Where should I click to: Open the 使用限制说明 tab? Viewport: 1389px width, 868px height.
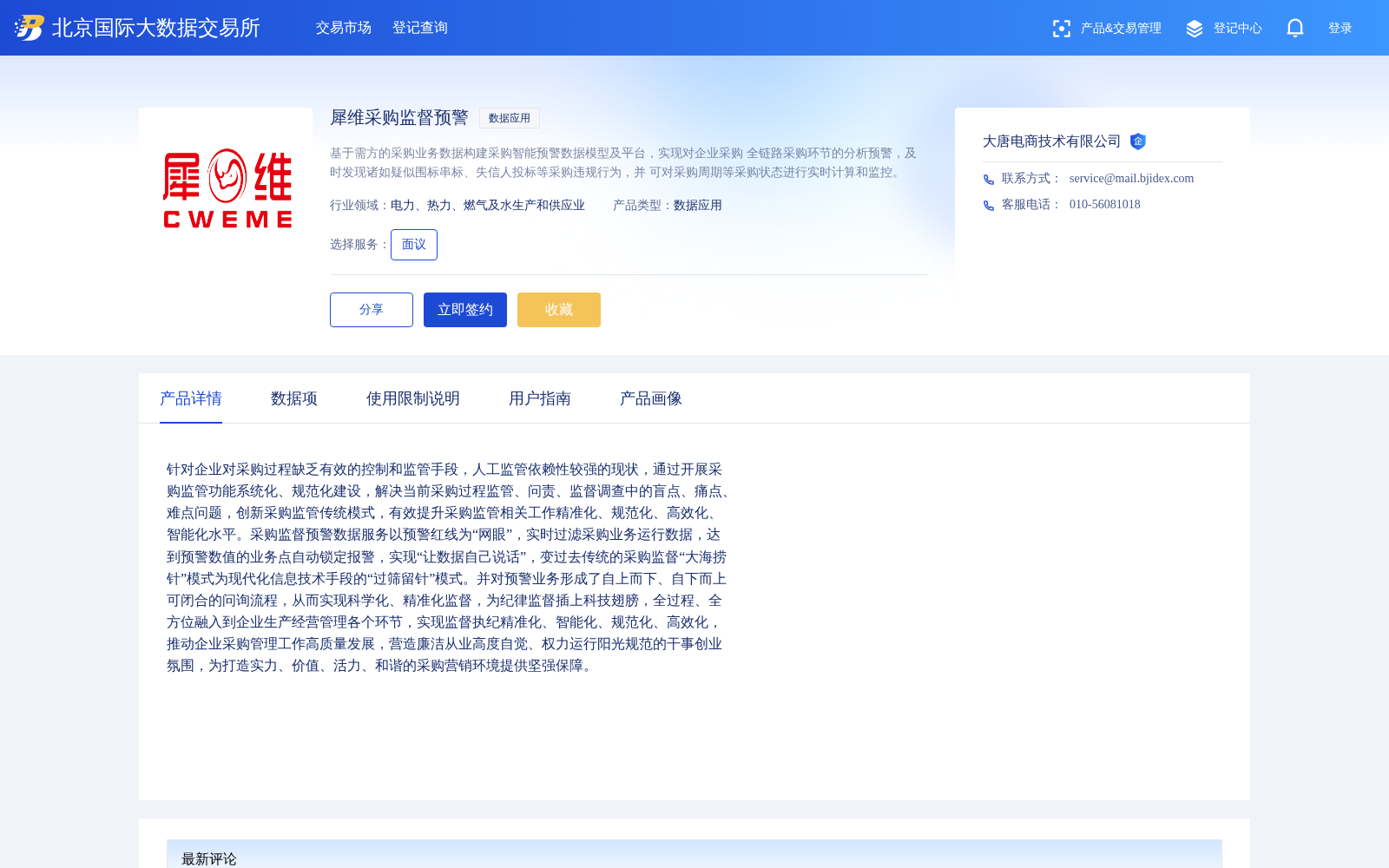pyautogui.click(x=413, y=398)
